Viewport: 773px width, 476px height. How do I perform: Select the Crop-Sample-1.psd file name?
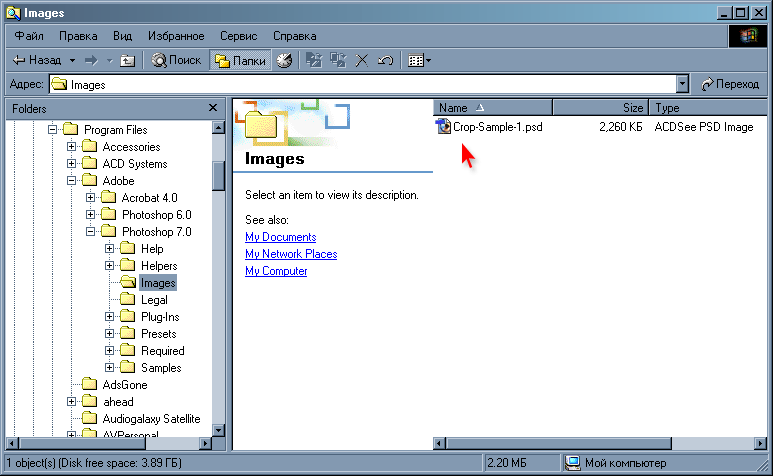point(497,127)
